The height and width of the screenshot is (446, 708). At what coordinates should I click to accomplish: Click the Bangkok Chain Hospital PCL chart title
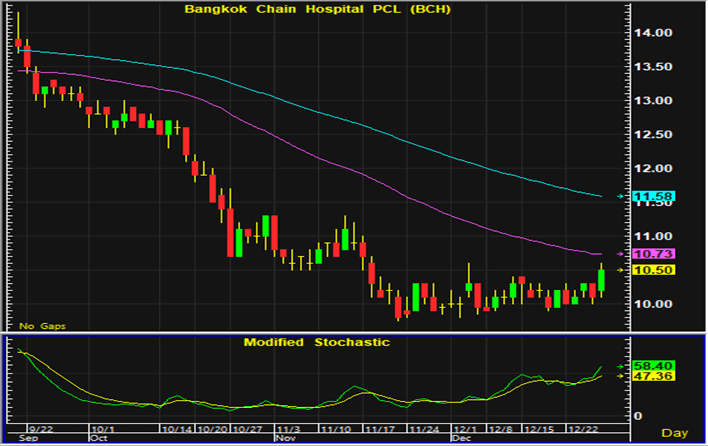(318, 10)
